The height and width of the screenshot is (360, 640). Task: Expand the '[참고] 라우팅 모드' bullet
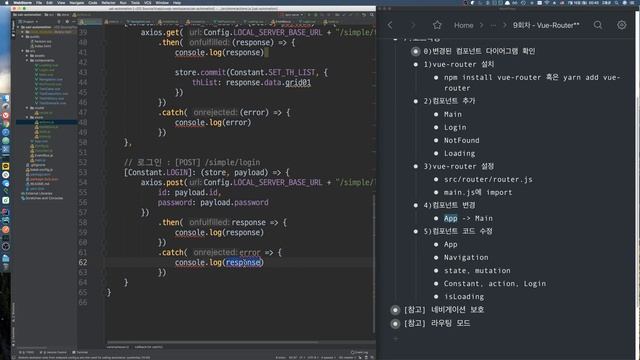[395, 324]
